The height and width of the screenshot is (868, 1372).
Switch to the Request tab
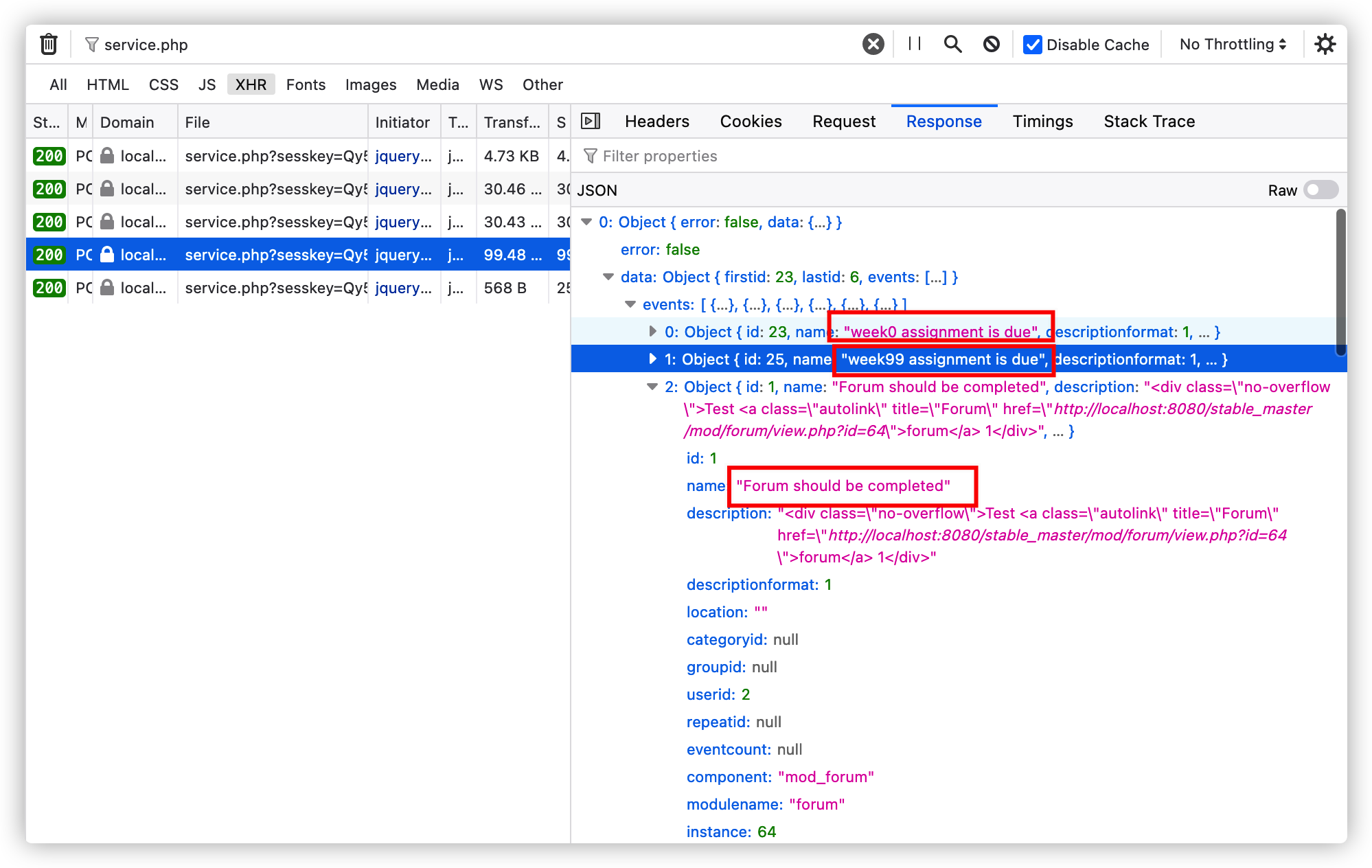(x=844, y=122)
